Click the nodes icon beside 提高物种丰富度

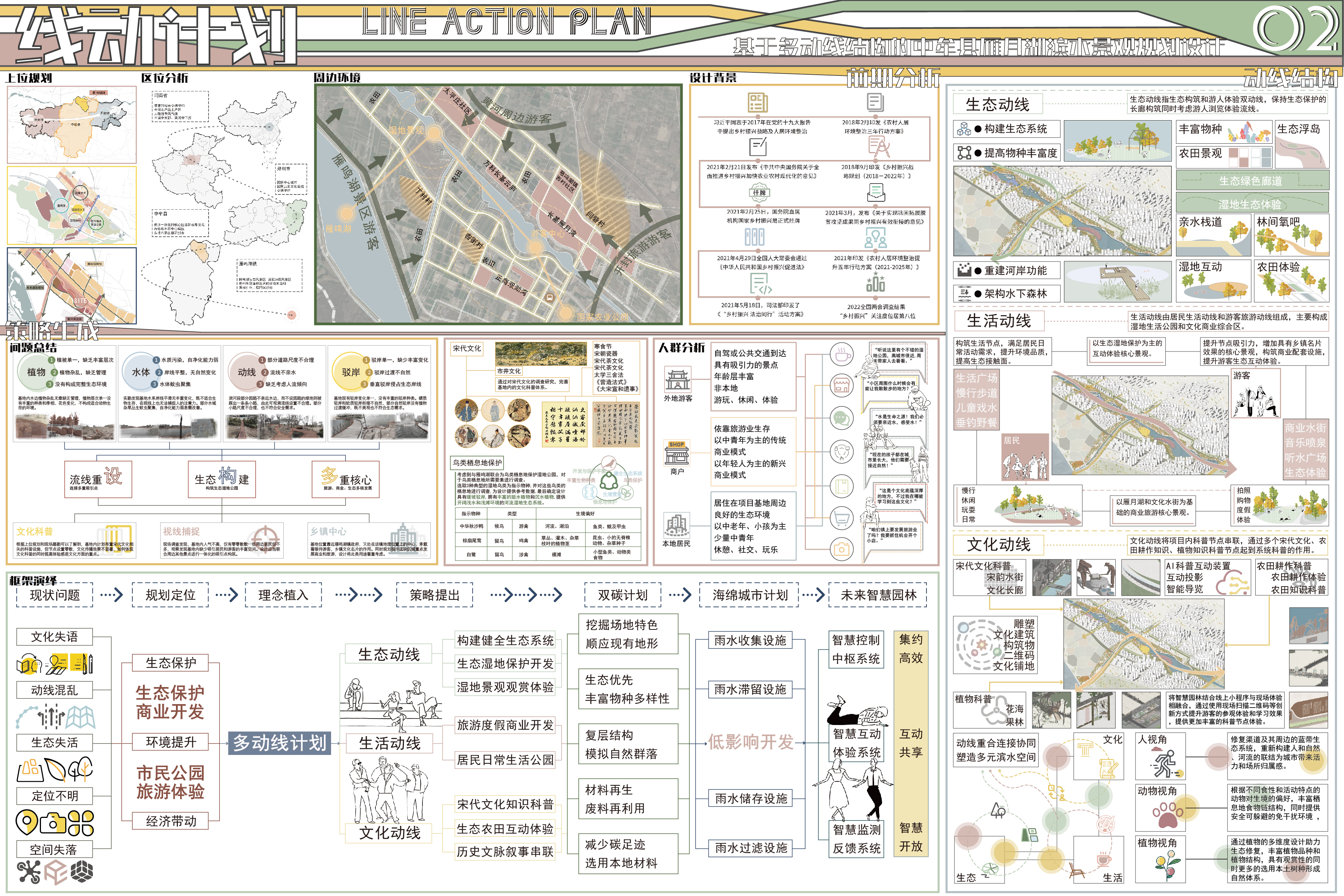(x=964, y=152)
